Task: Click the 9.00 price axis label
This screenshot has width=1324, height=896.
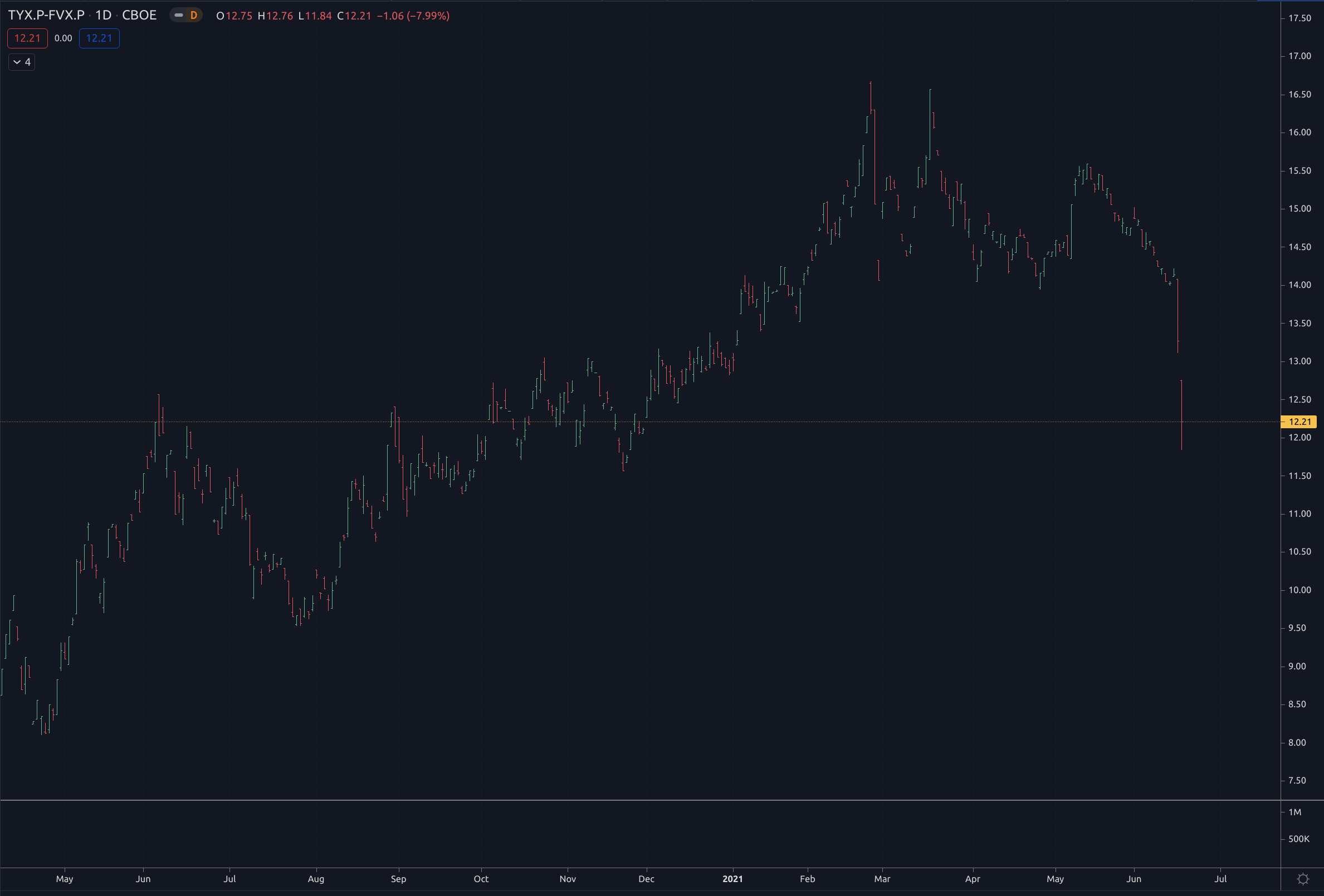Action: [1297, 667]
